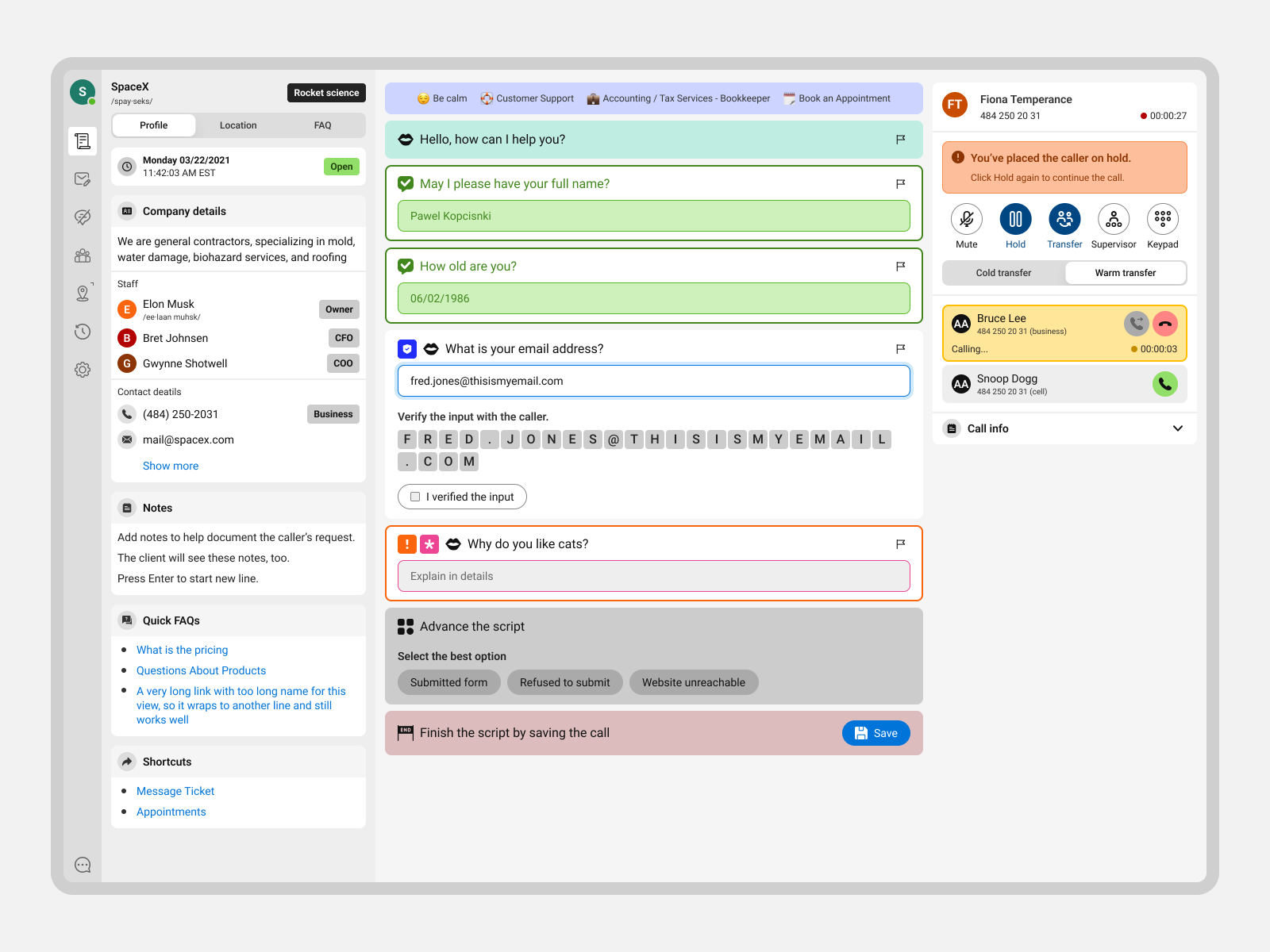This screenshot has height=952, width=1270.
Task: Mute the call with the Mute icon
Action: point(966,219)
